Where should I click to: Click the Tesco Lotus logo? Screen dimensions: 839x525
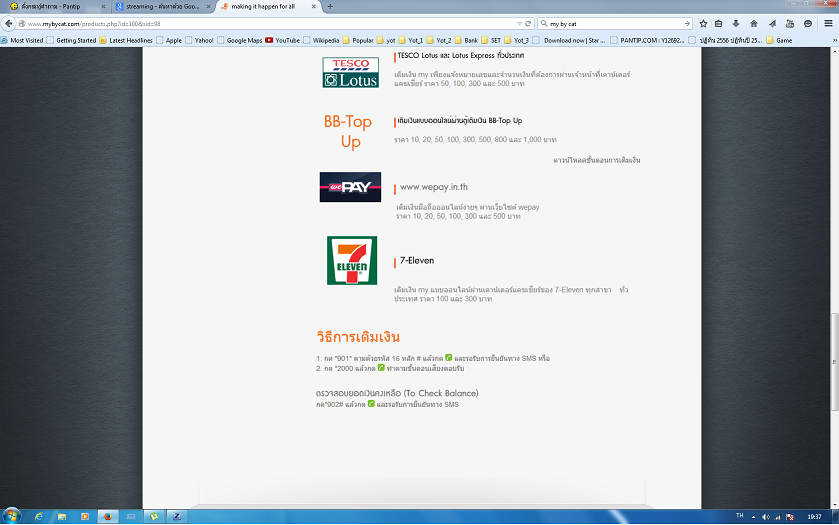(x=350, y=72)
